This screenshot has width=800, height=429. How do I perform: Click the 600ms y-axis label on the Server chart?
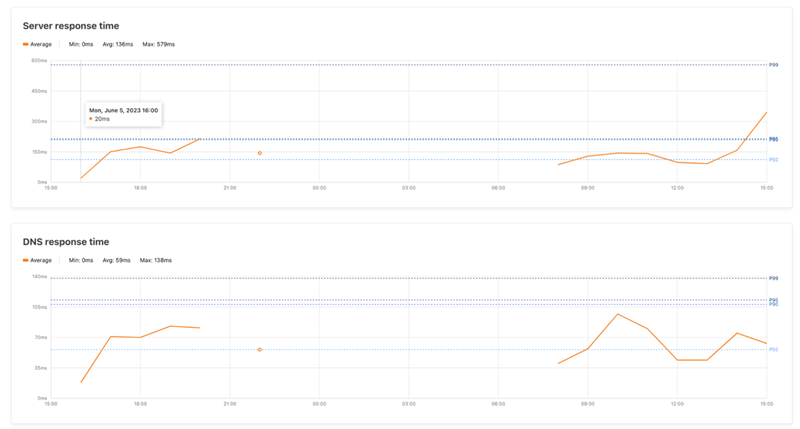click(x=39, y=60)
